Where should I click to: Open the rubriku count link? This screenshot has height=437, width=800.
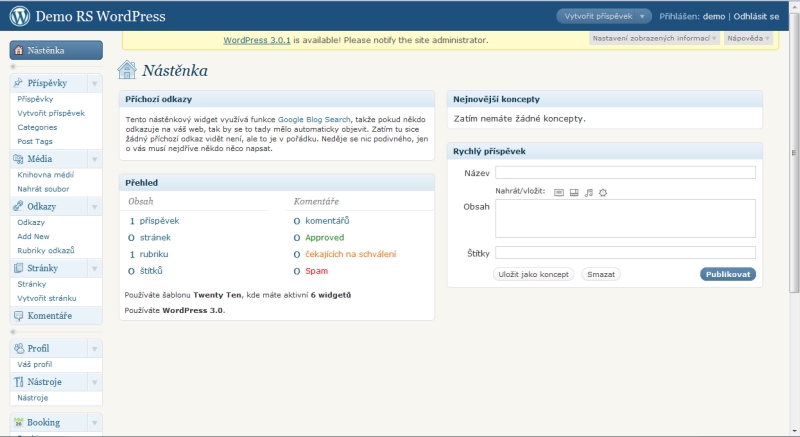click(154, 254)
